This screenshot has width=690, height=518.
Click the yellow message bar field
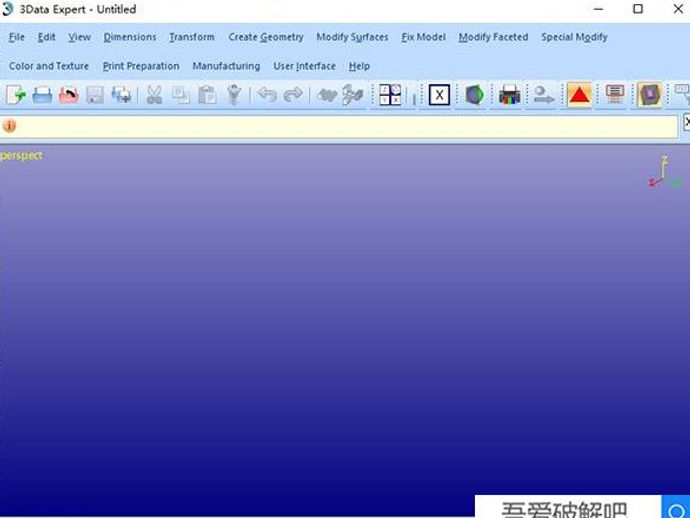[339, 127]
